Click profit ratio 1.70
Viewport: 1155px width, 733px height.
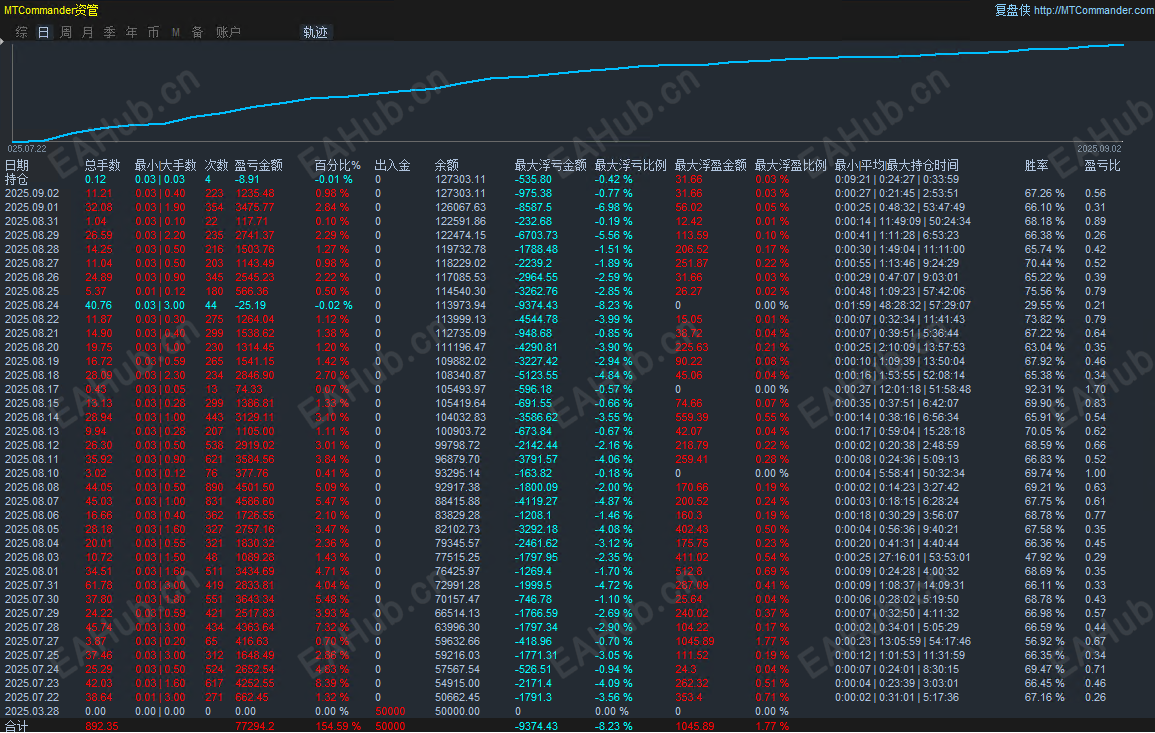(1095, 390)
